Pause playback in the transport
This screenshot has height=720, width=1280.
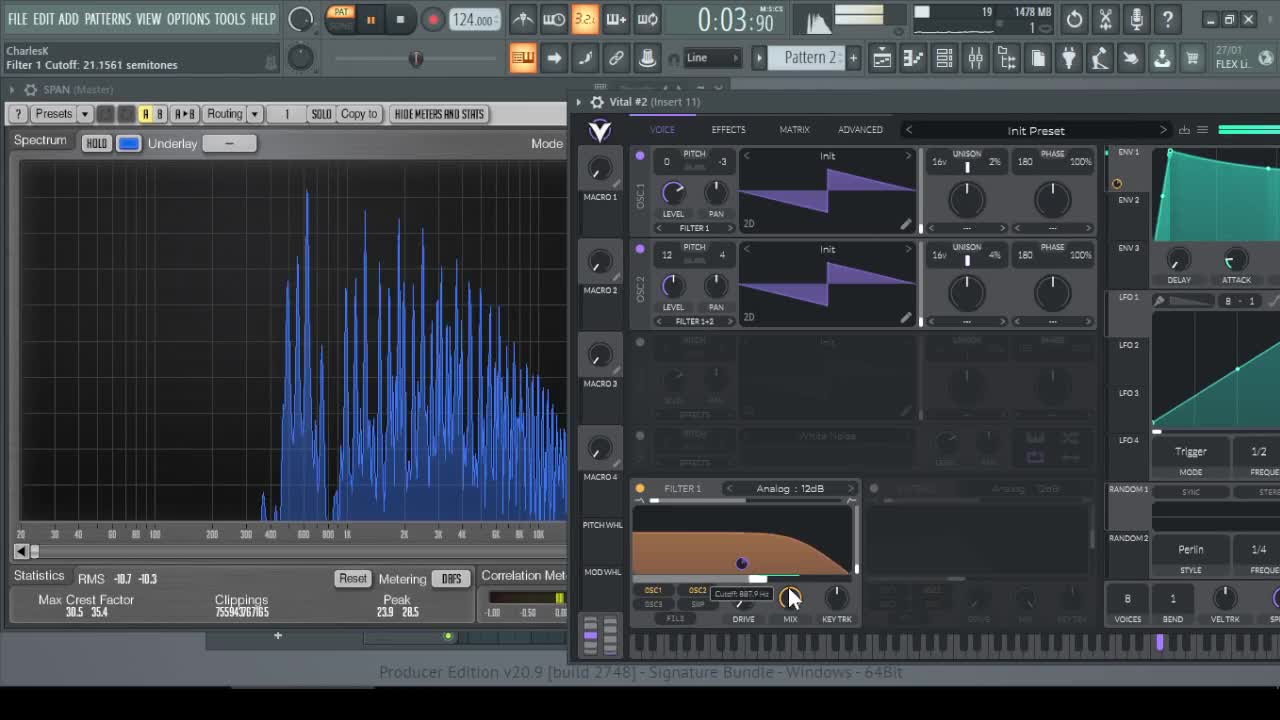pos(370,19)
